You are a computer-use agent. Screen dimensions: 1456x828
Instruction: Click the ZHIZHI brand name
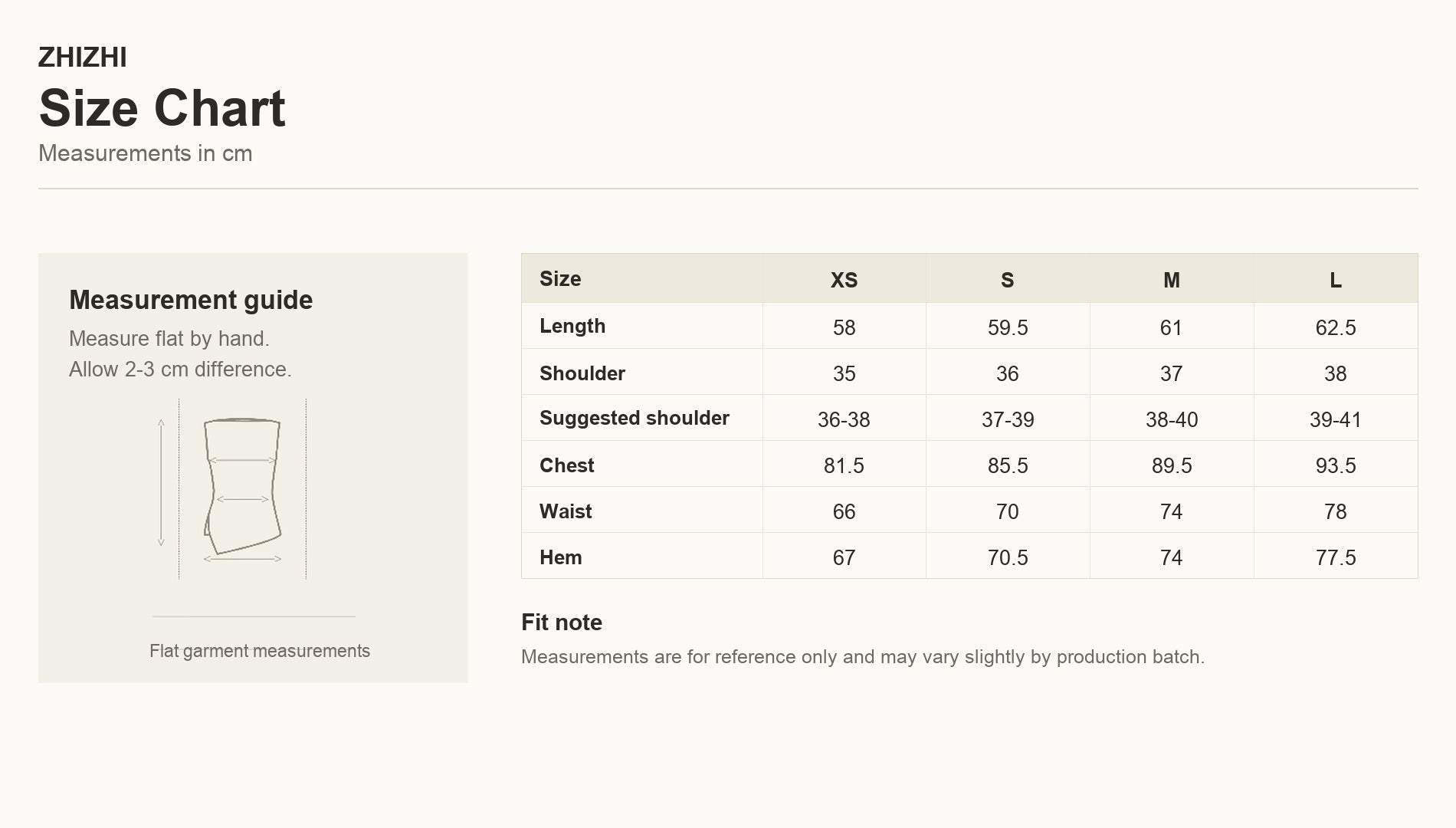click(83, 58)
